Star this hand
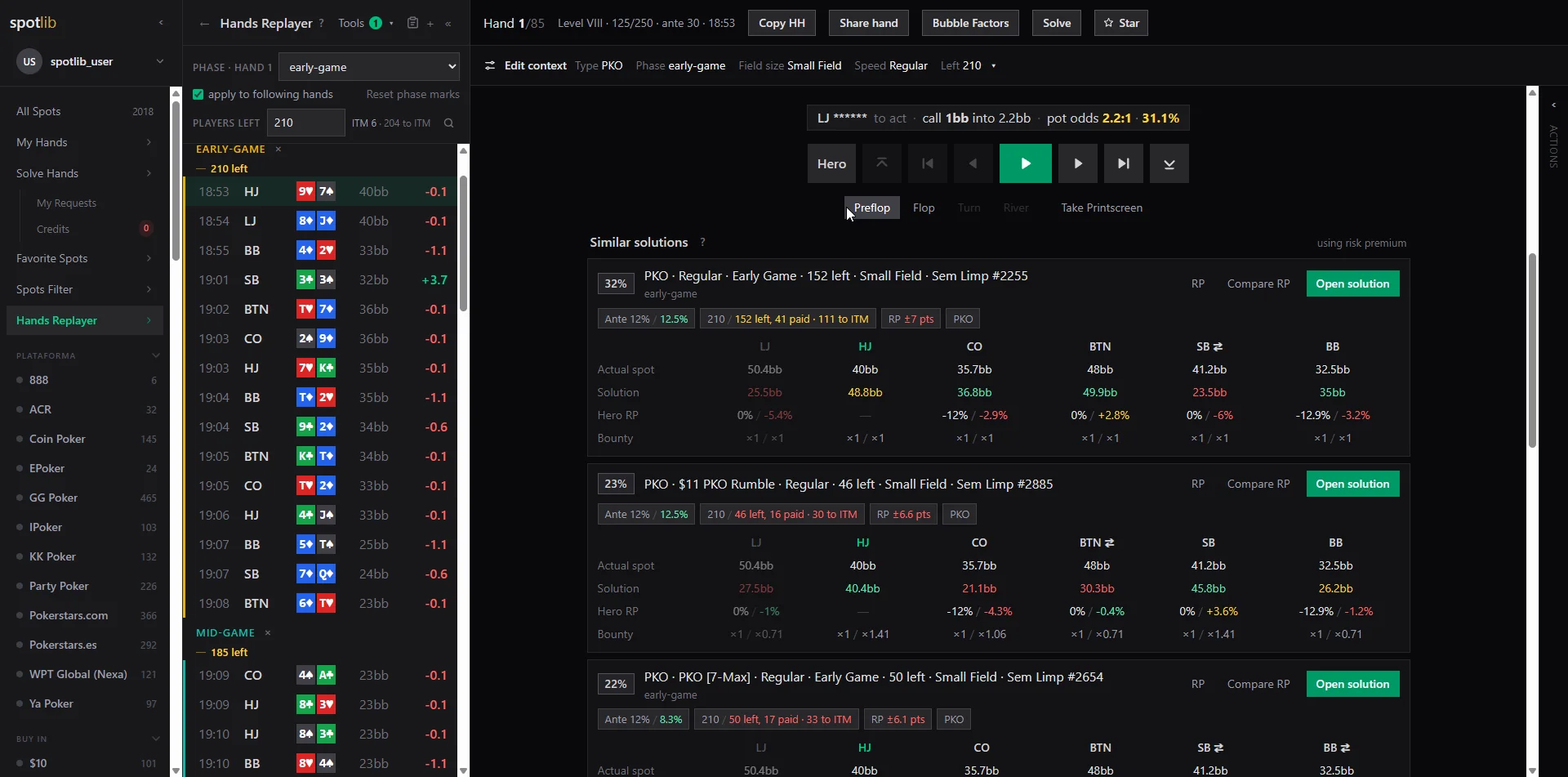The height and width of the screenshot is (777, 1568). click(x=1121, y=23)
